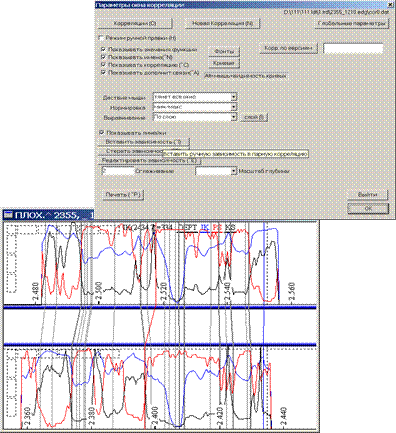Click the Печать (^P) button
The height and width of the screenshot is (433, 396).
tap(124, 195)
